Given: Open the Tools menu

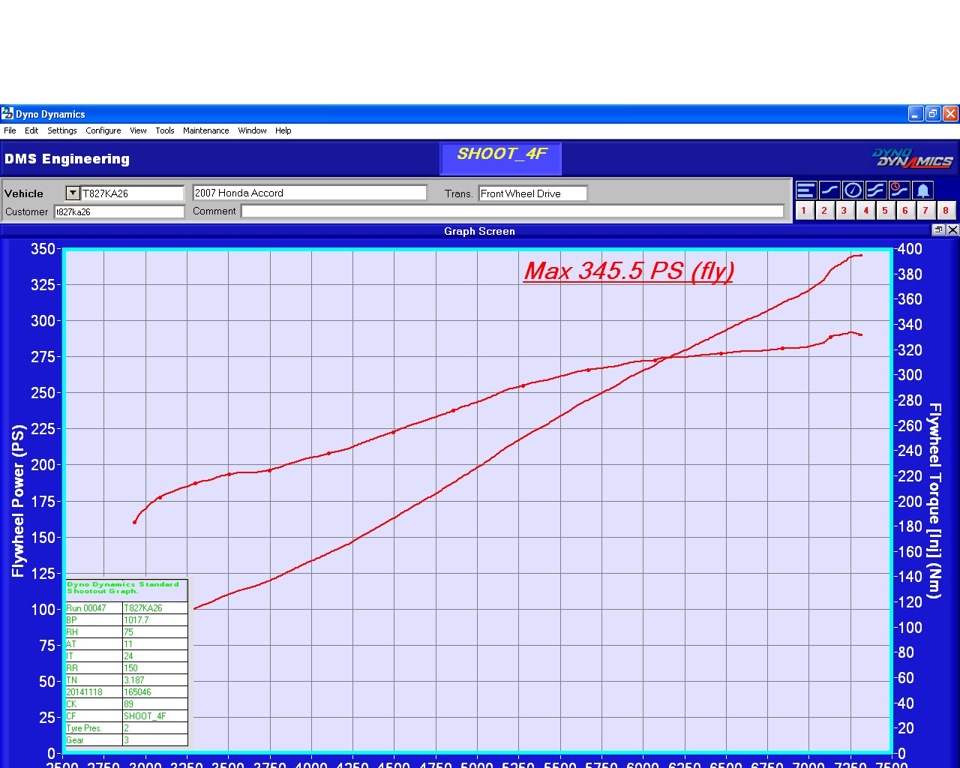Looking at the screenshot, I should pyautogui.click(x=165, y=130).
